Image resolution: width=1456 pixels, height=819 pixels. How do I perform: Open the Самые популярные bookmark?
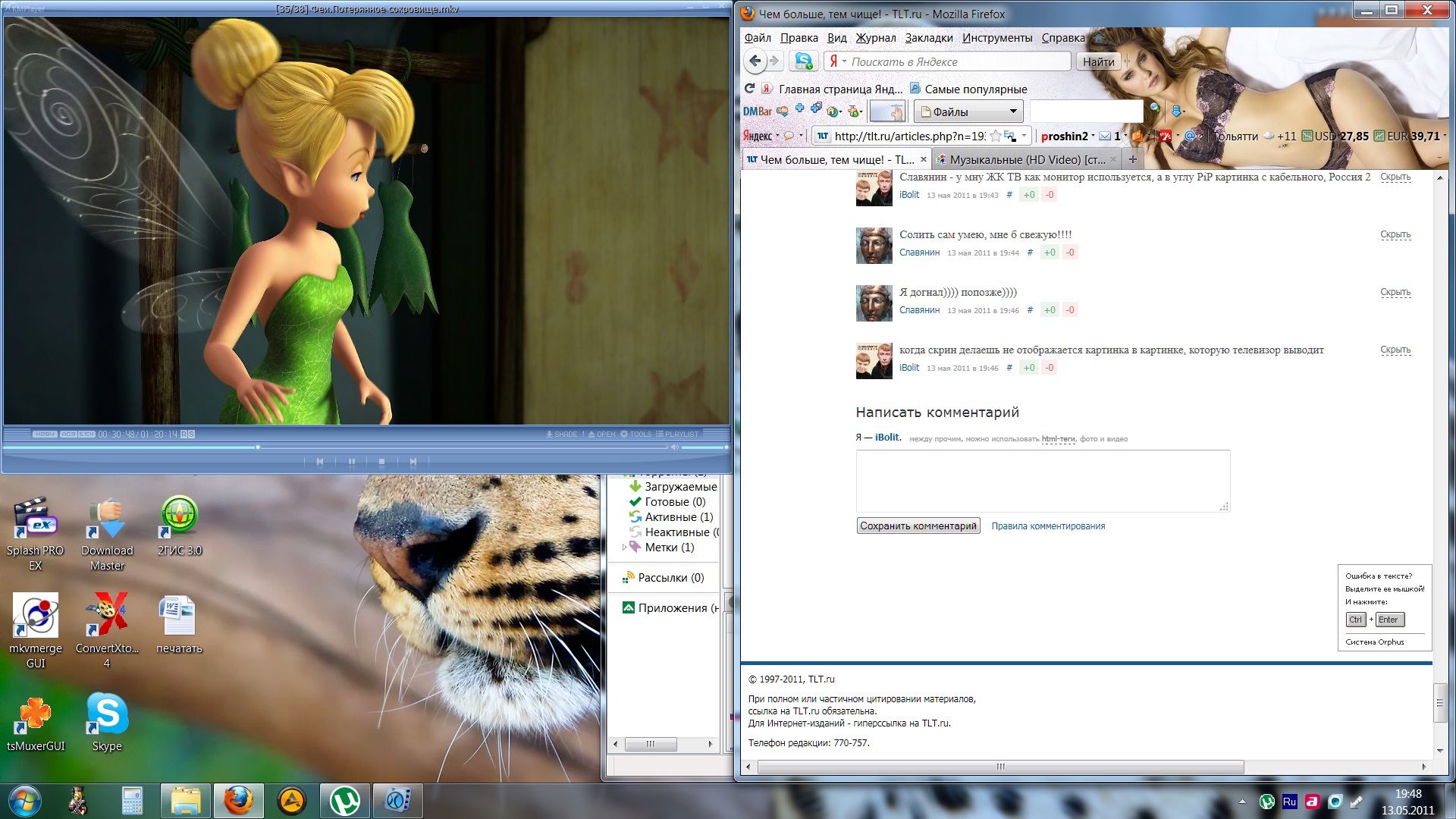968,89
